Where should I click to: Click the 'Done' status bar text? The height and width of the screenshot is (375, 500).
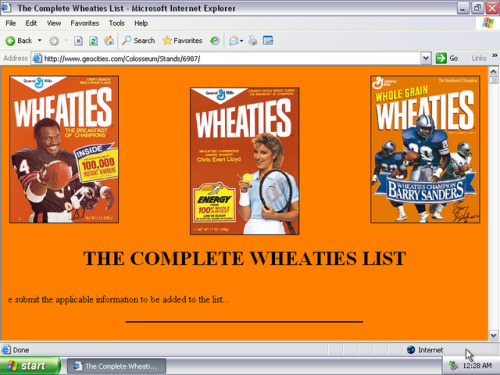tap(21, 350)
